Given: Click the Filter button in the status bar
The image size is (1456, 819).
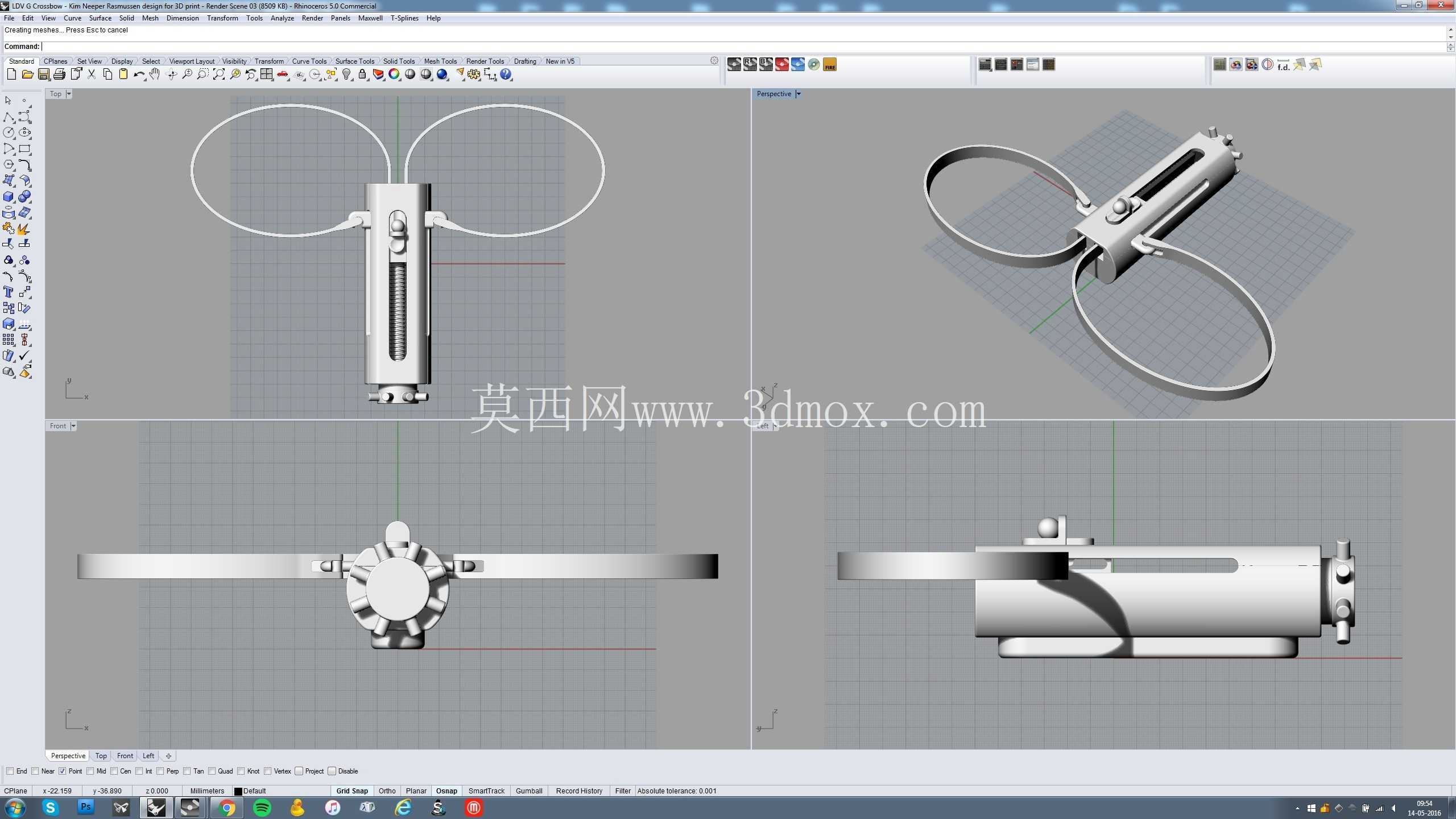Looking at the screenshot, I should pyautogui.click(x=623, y=791).
